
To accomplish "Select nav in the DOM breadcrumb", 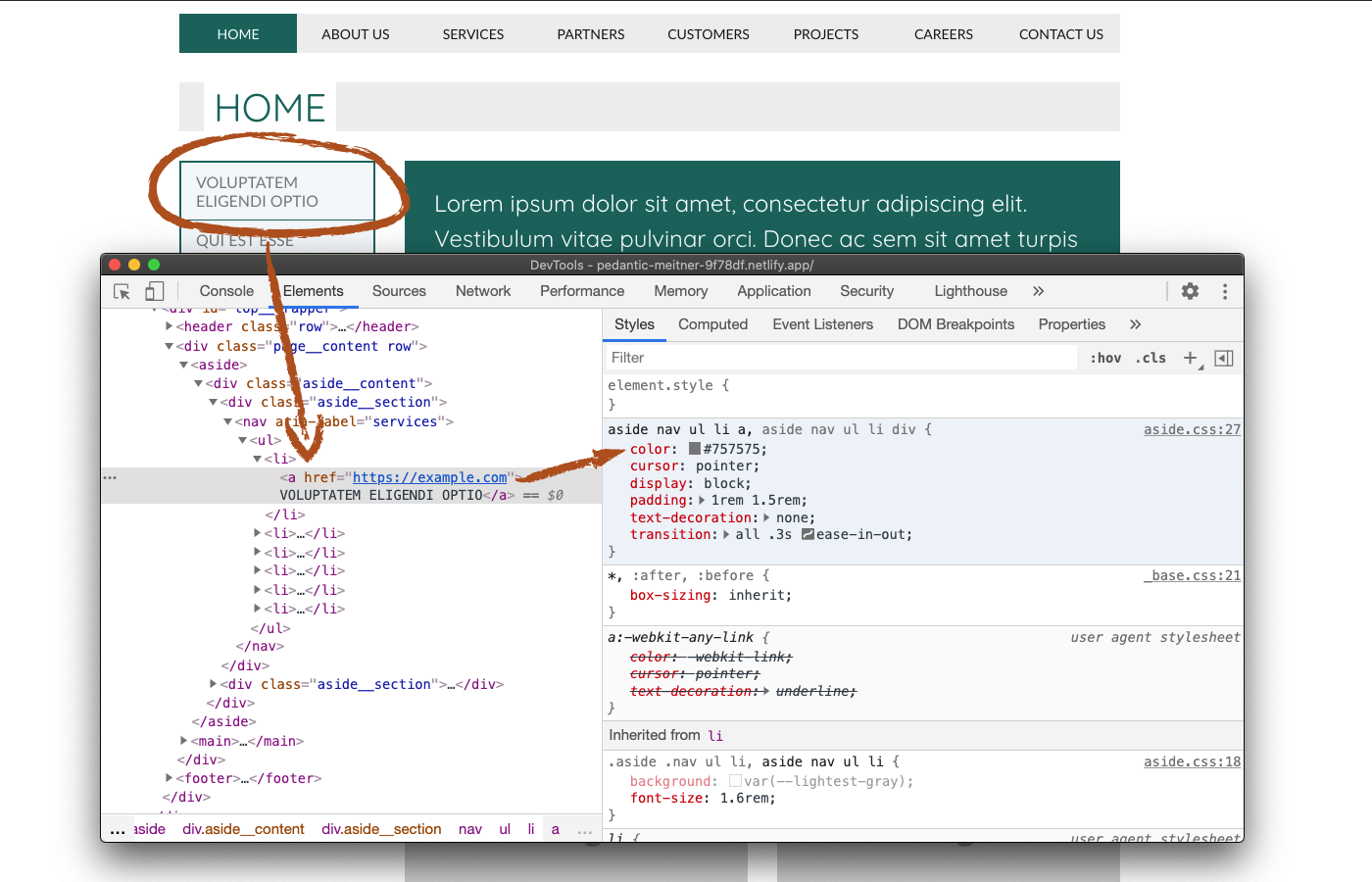I will [x=470, y=829].
